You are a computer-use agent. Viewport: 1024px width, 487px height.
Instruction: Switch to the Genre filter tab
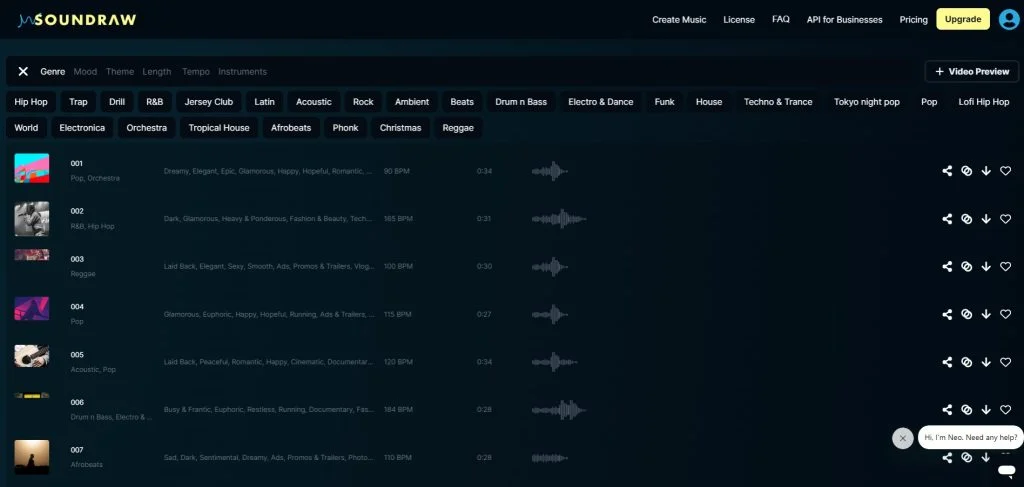pos(52,71)
